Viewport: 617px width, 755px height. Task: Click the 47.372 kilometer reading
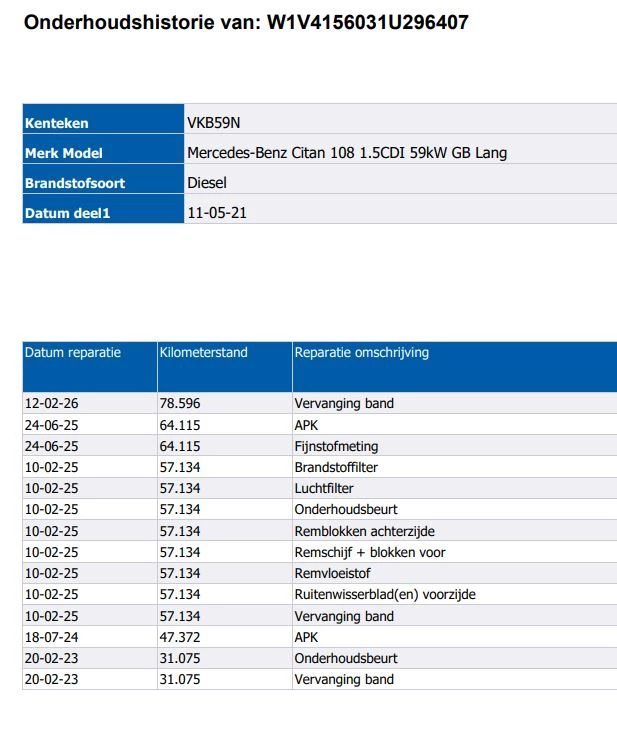(x=180, y=637)
